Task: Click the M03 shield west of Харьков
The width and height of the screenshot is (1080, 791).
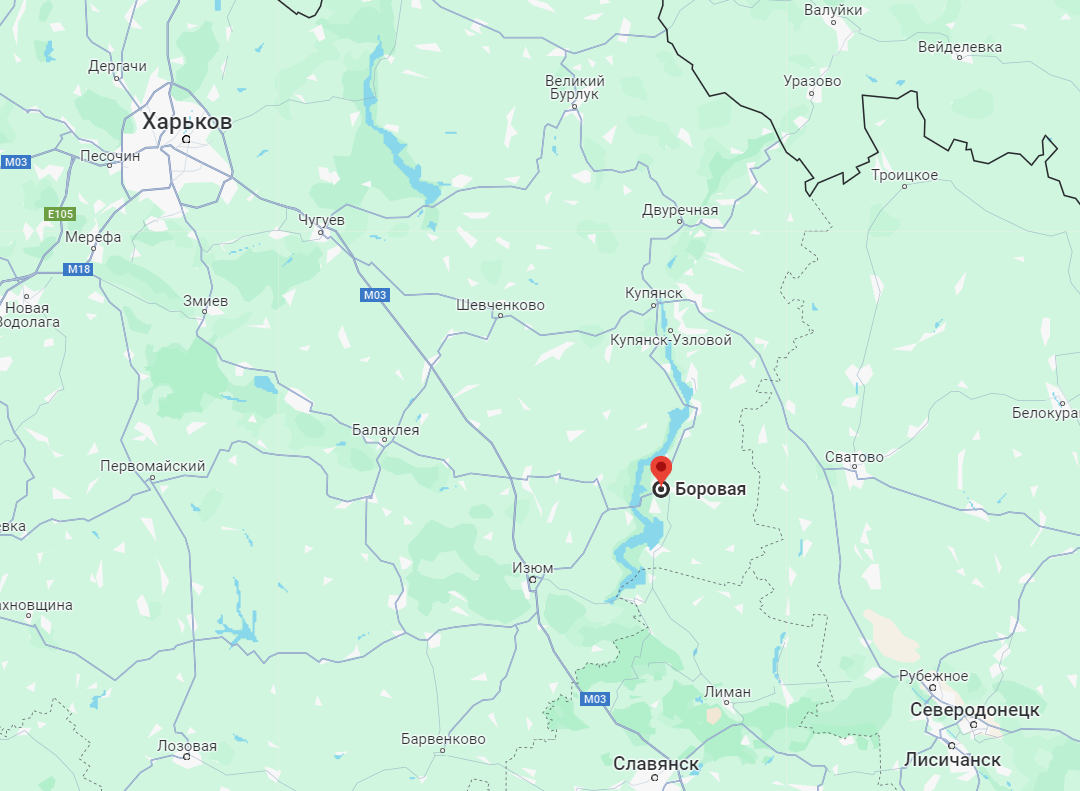Action: tap(15, 162)
